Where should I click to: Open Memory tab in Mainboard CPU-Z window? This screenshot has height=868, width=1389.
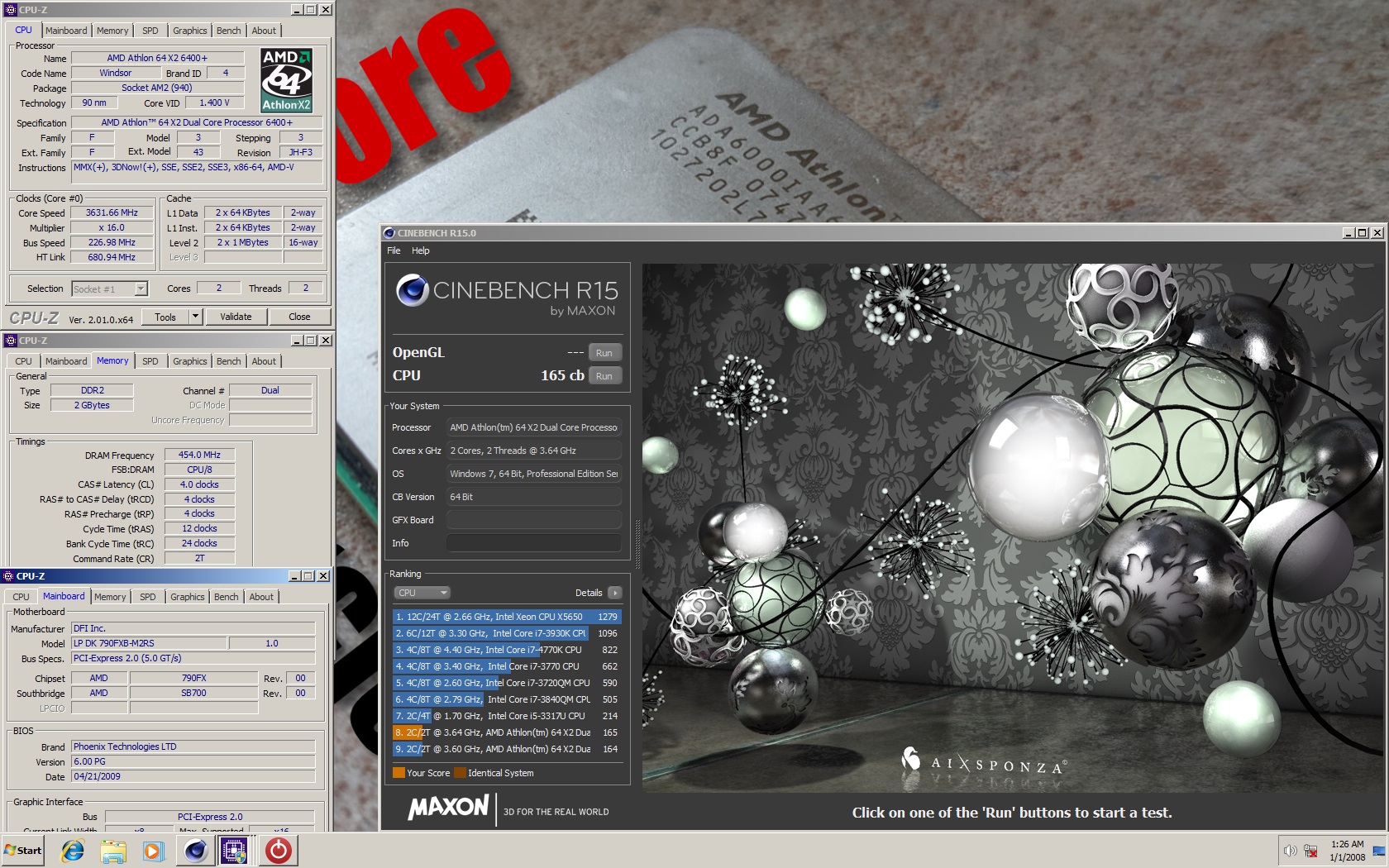click(110, 597)
